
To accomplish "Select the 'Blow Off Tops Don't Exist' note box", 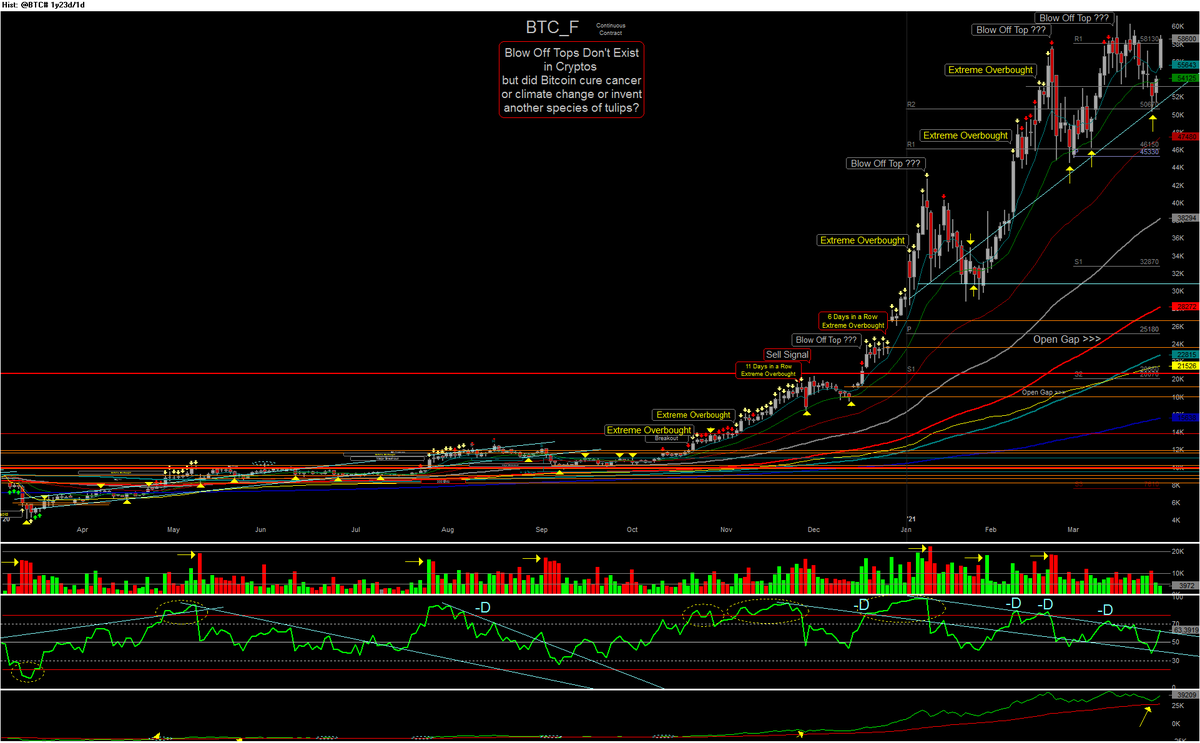I will [571, 80].
